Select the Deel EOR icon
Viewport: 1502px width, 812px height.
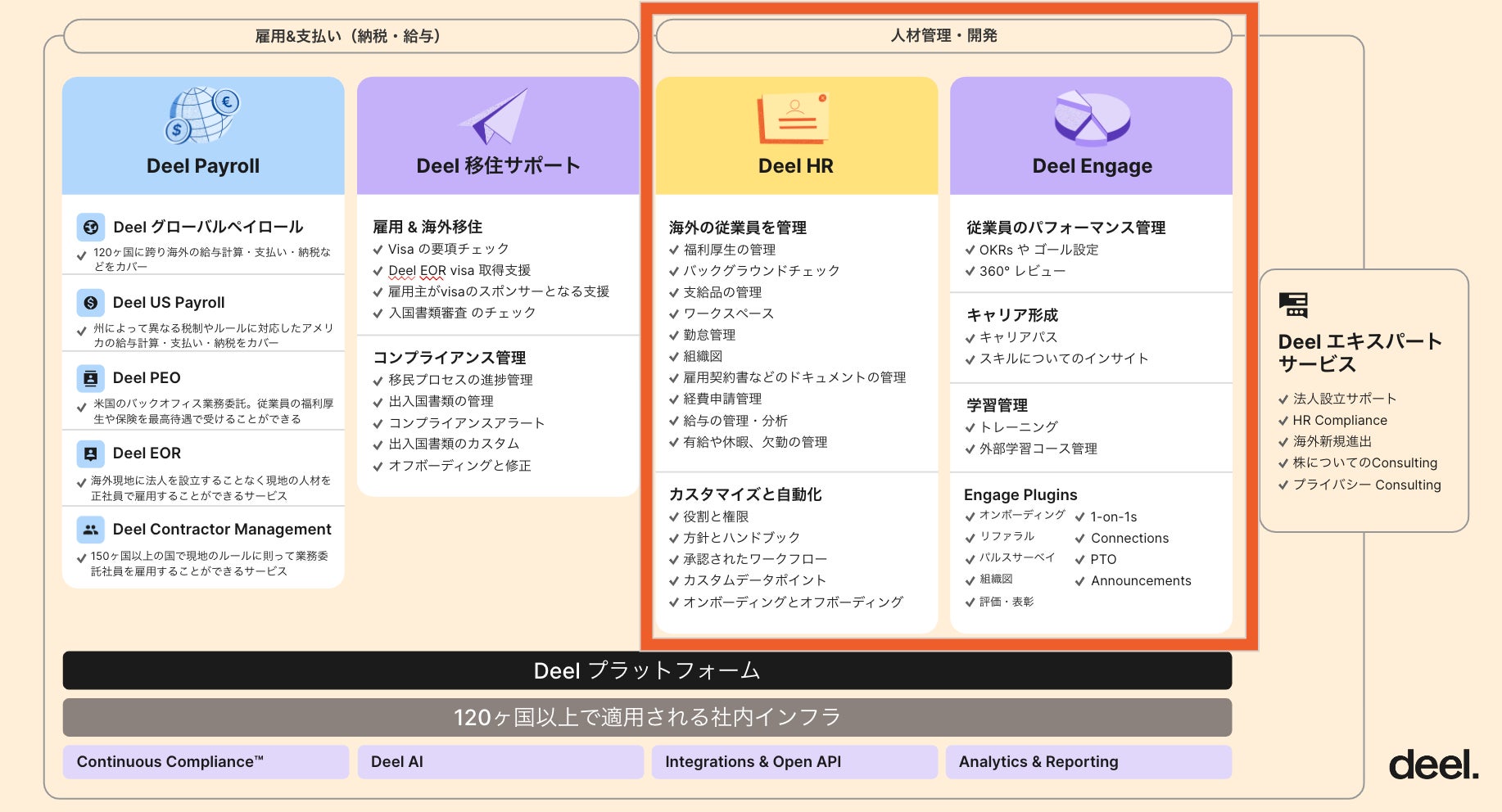(91, 453)
